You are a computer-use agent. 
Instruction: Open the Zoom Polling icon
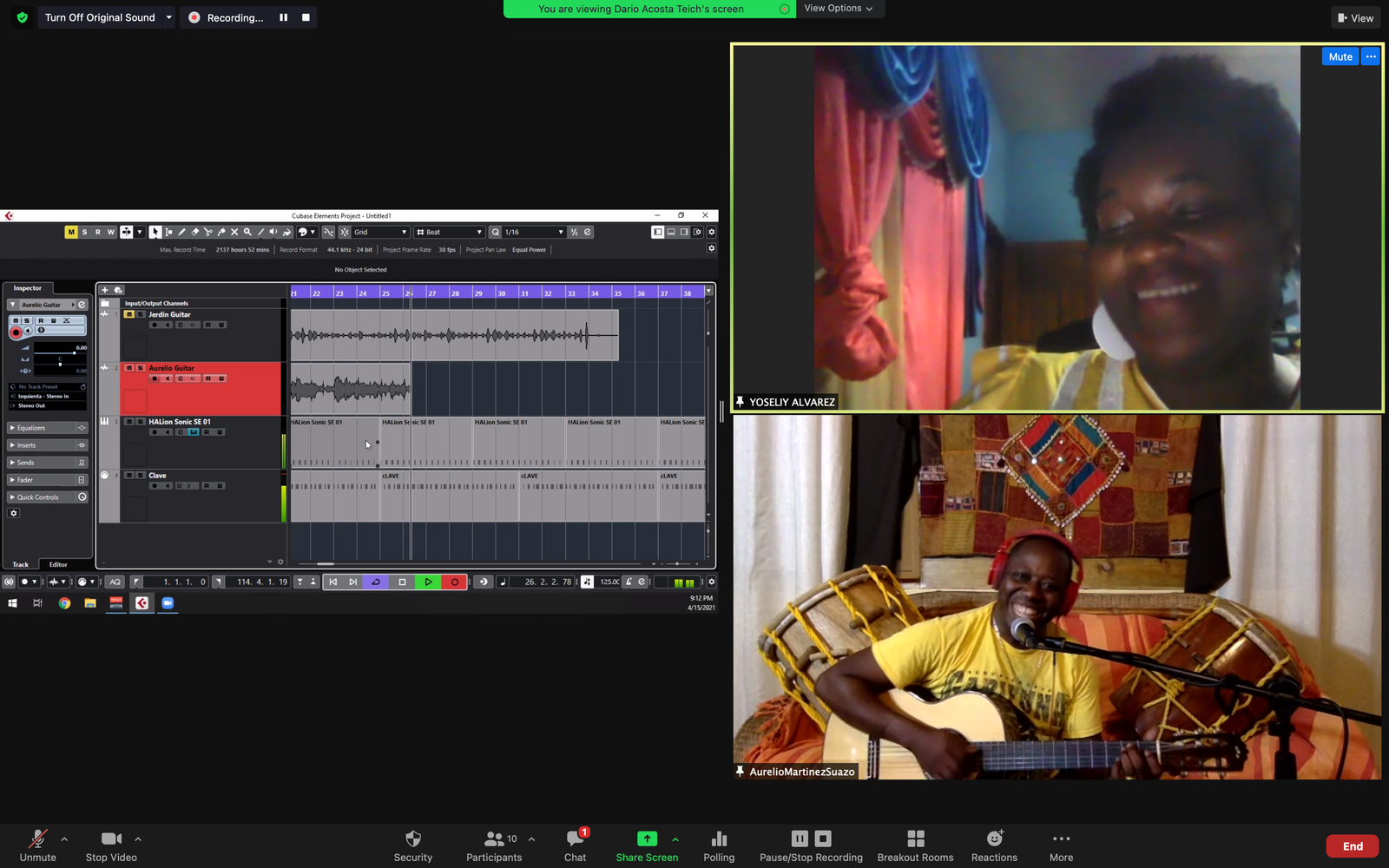pos(718,845)
